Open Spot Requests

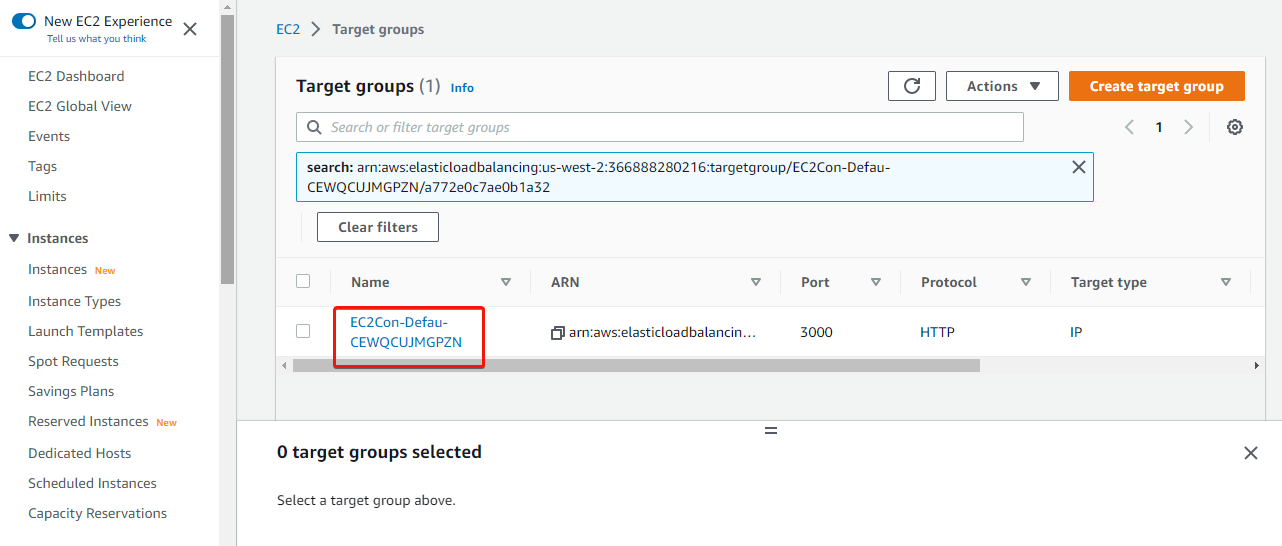pyautogui.click(x=73, y=361)
